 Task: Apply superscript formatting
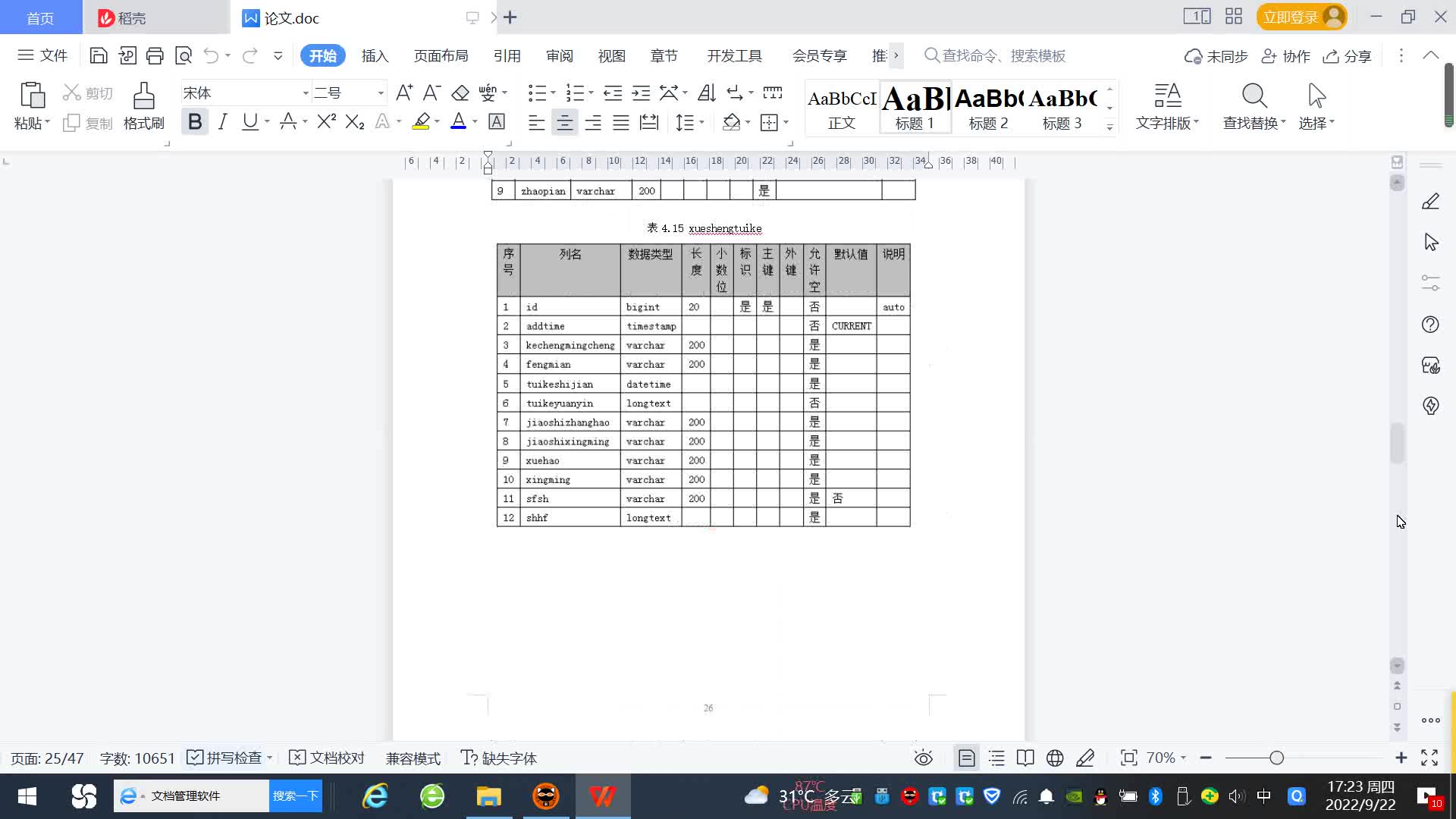(326, 121)
